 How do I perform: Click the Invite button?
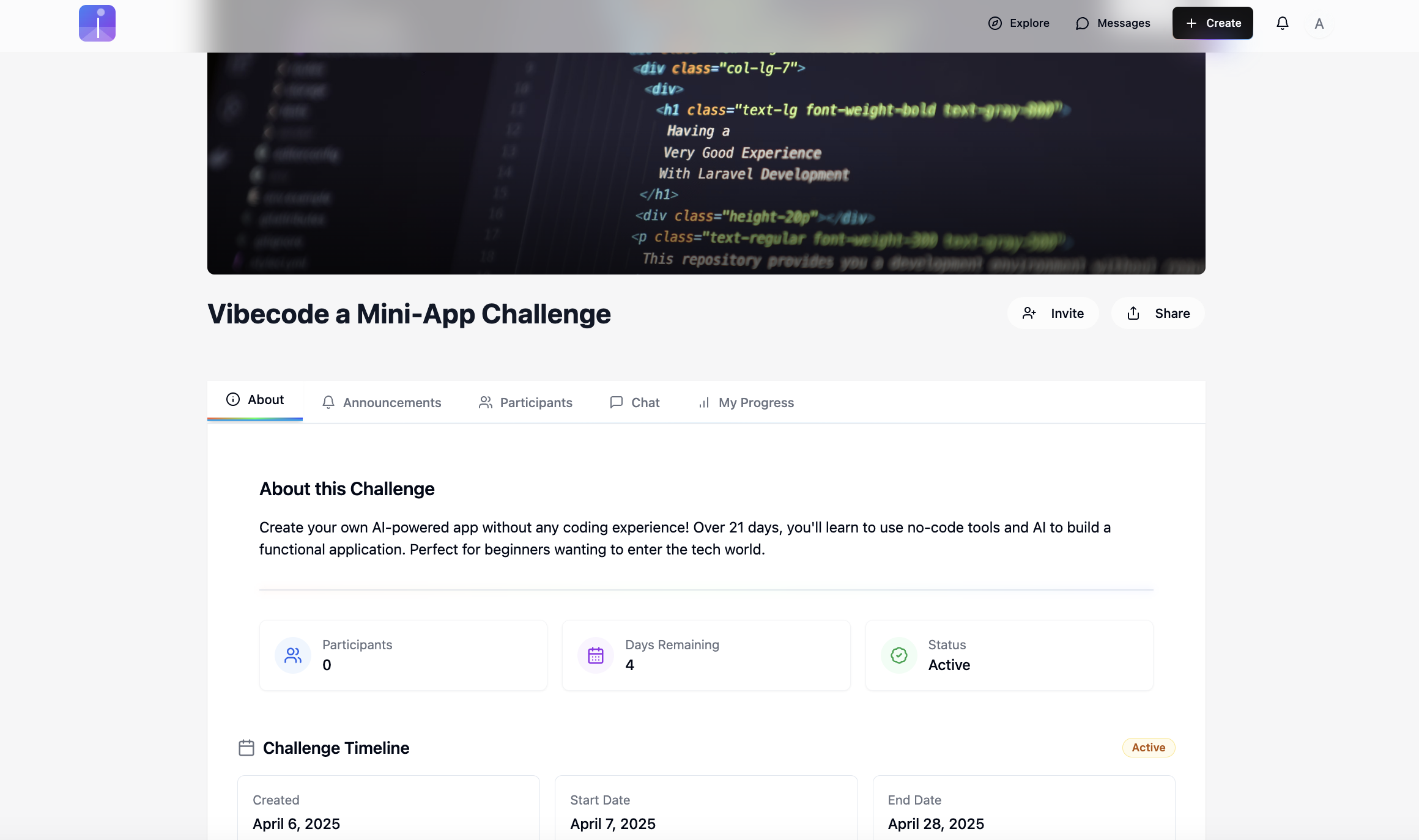pyautogui.click(x=1053, y=313)
